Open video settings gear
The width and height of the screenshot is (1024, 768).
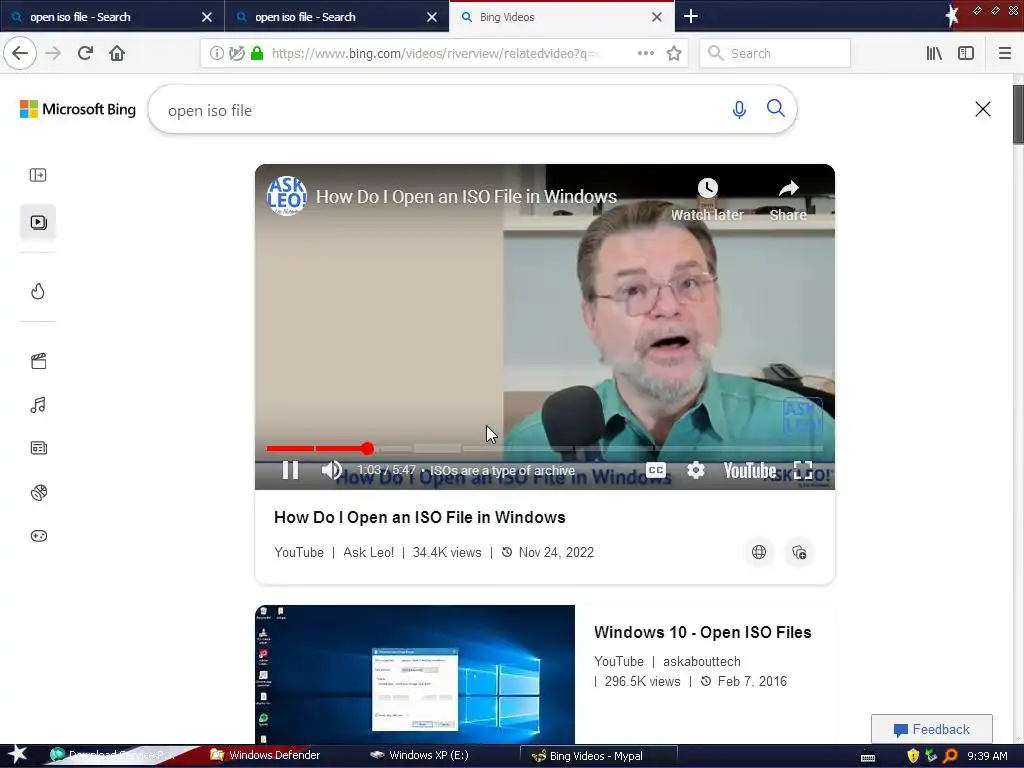(x=696, y=470)
